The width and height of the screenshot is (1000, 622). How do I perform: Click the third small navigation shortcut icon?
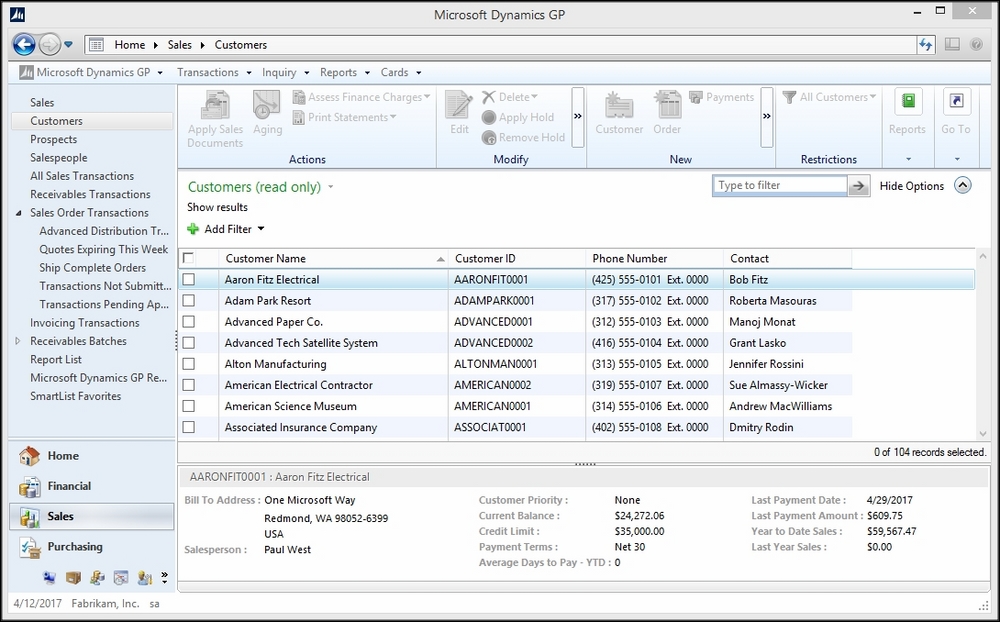tap(97, 578)
